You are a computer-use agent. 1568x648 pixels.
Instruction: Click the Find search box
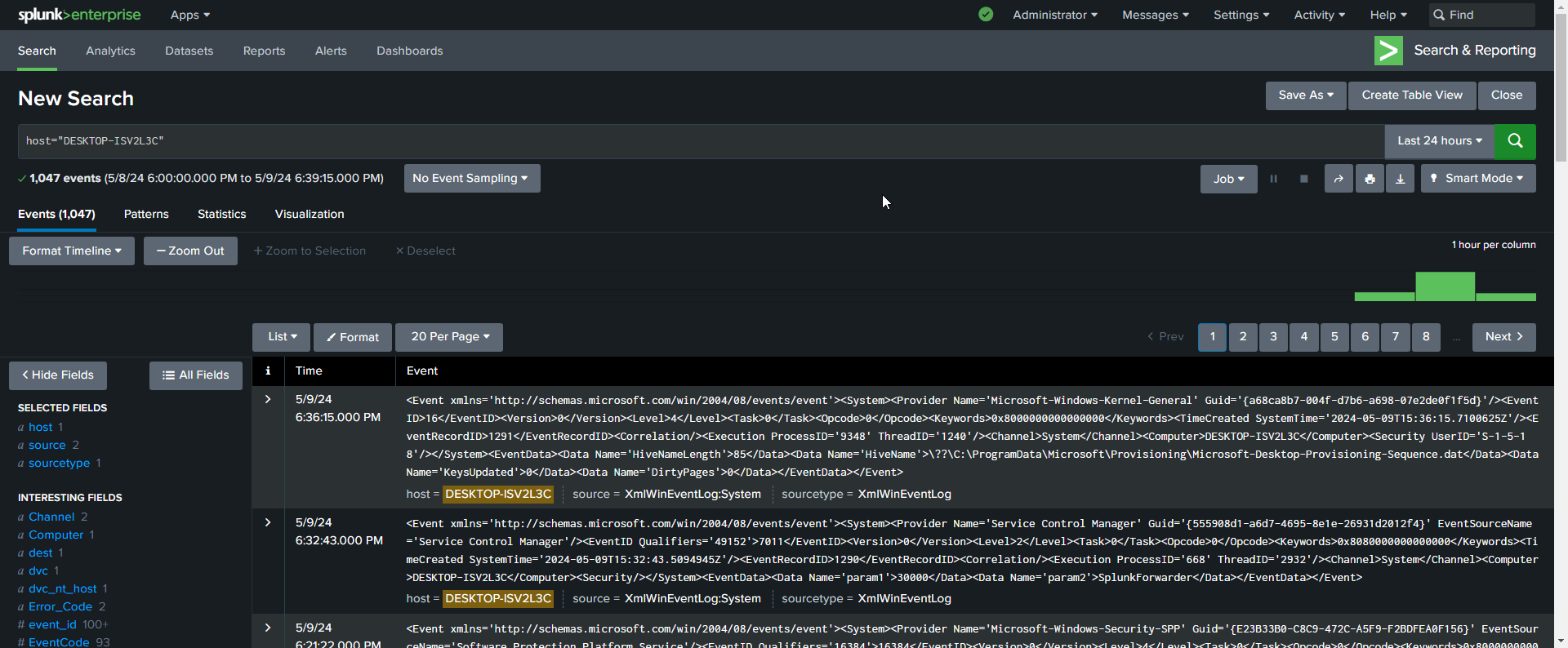pyautogui.click(x=1482, y=15)
